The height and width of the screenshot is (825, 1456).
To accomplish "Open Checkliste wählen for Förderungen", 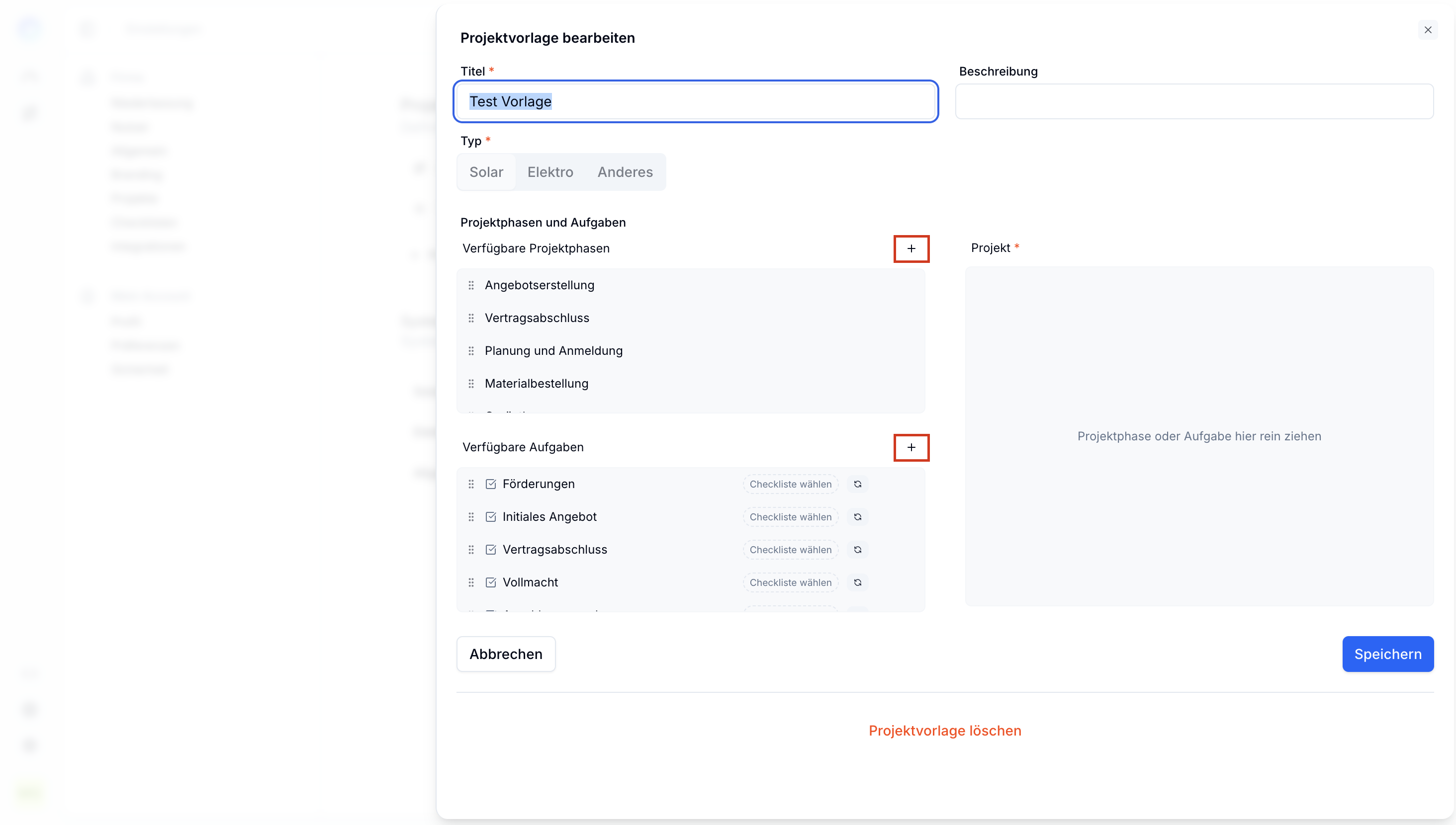I will click(790, 485).
